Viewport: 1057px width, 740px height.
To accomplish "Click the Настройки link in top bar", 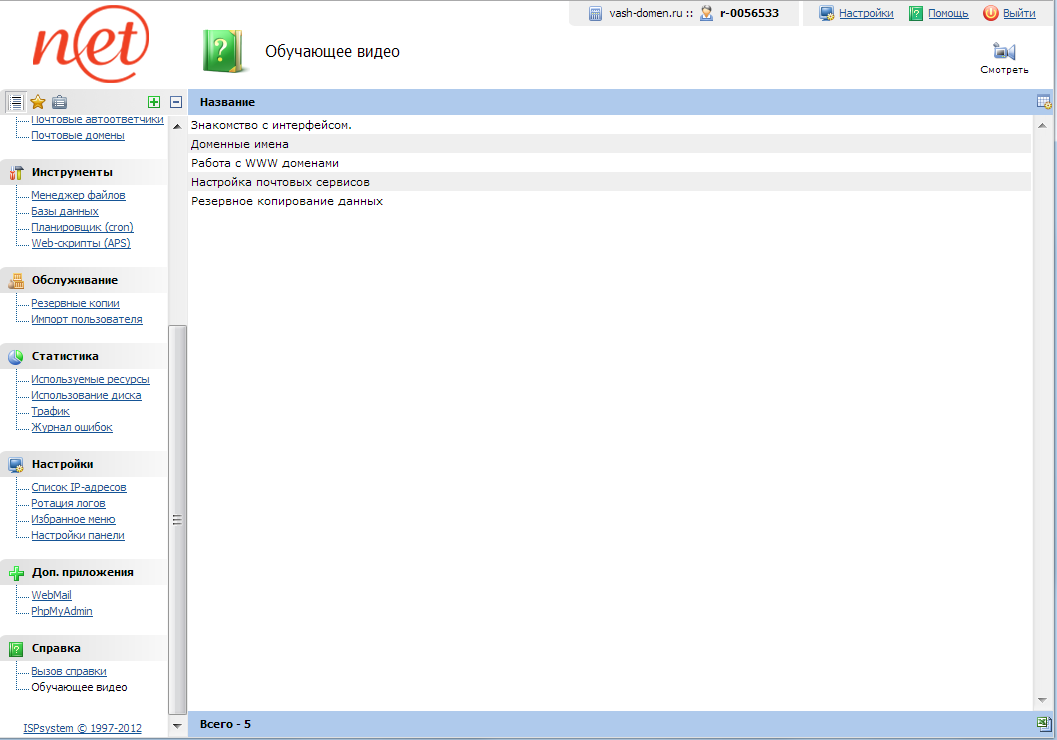I will pyautogui.click(x=866, y=13).
